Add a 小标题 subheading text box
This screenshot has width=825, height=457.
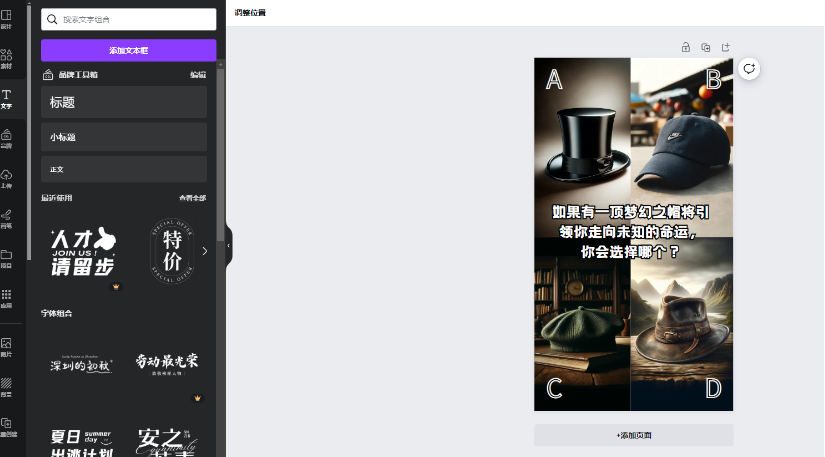coord(124,137)
